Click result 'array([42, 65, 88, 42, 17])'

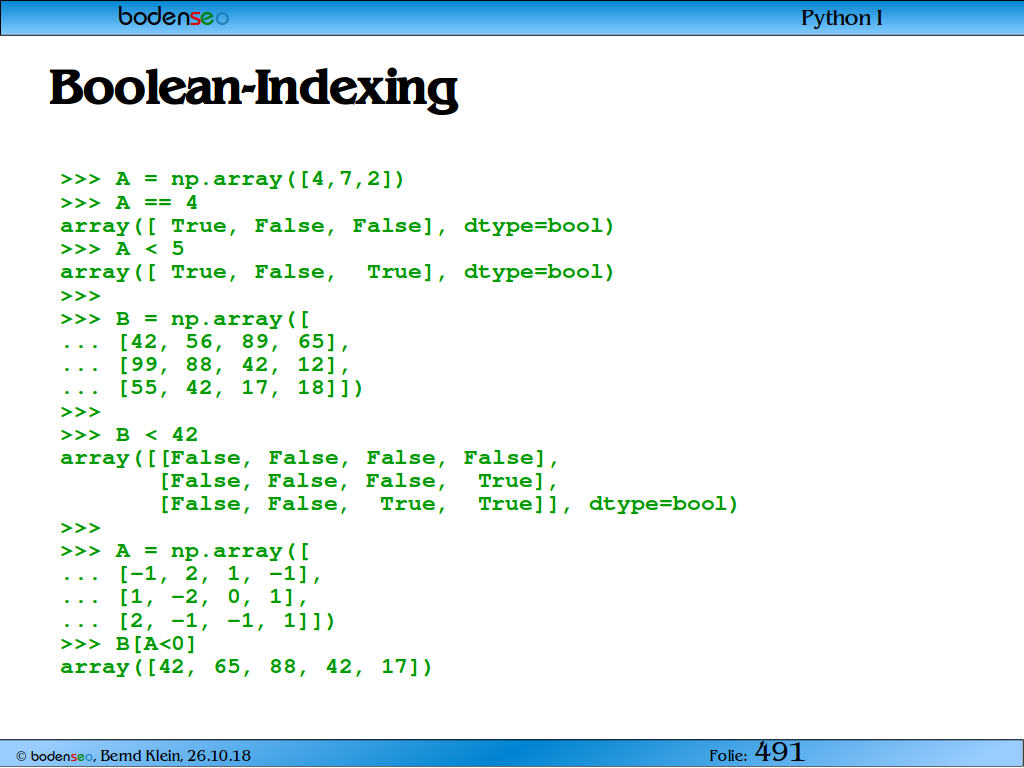(246, 667)
